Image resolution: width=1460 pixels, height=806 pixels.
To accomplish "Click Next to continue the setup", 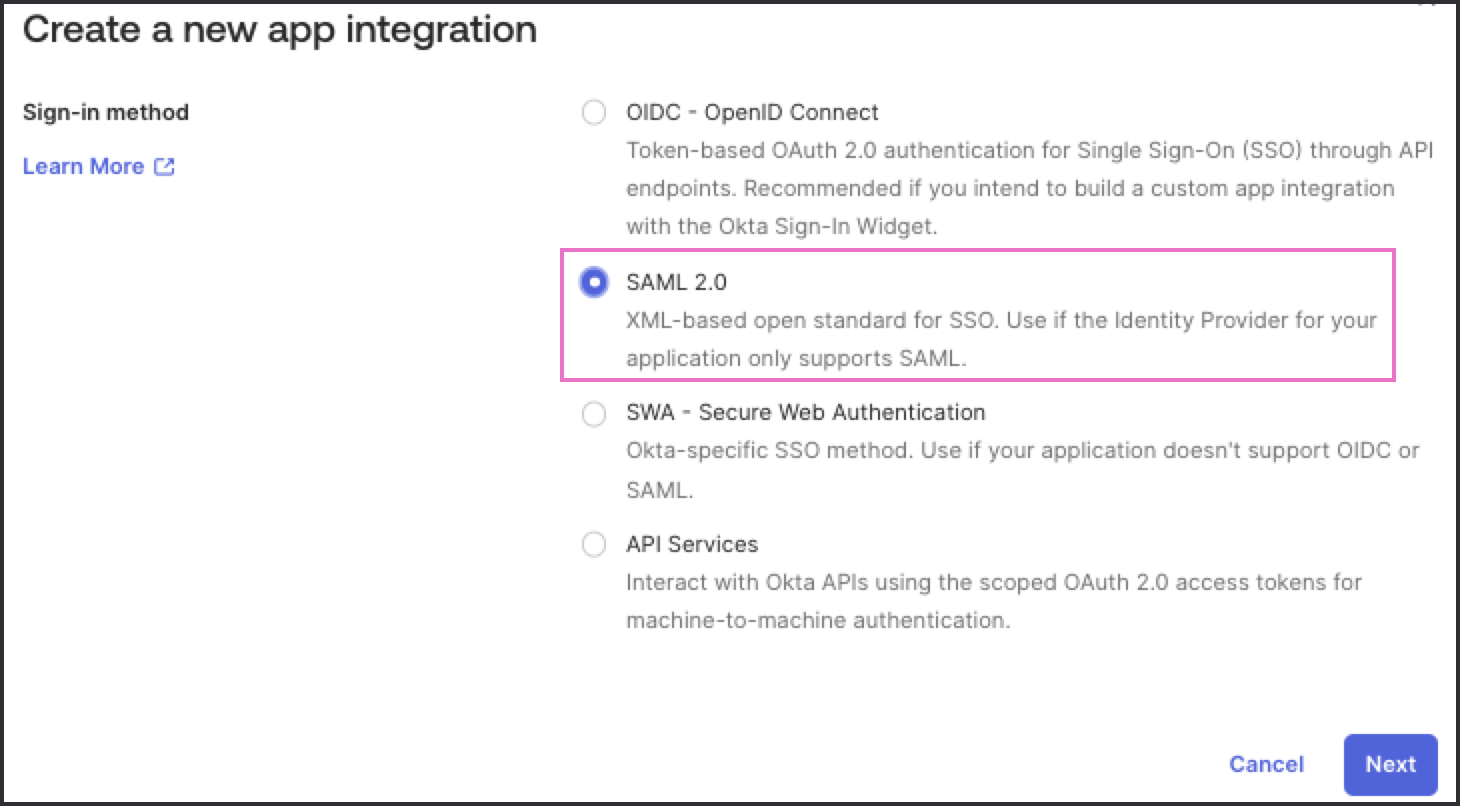I will coord(1390,764).
